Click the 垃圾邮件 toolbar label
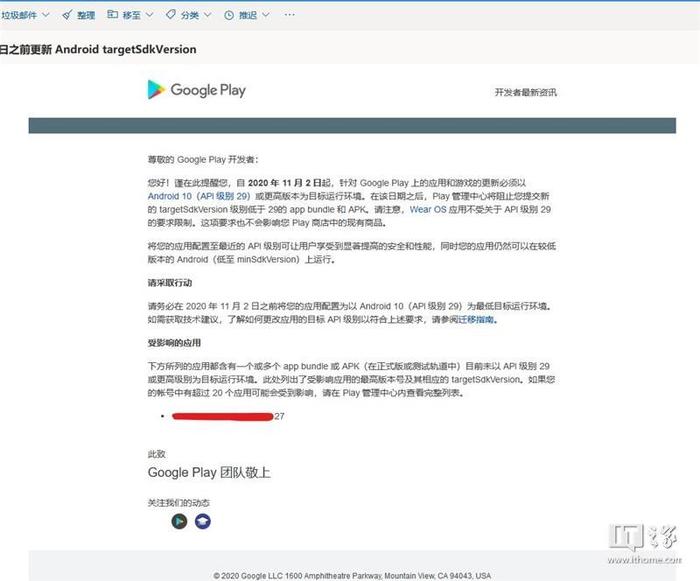 19,15
